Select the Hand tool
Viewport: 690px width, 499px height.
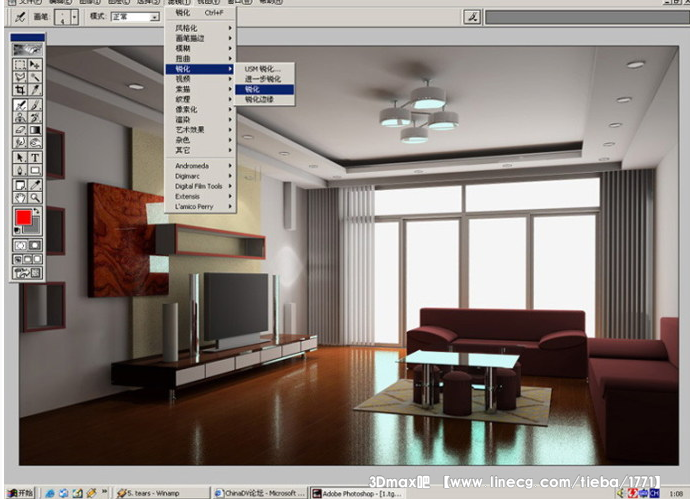[x=20, y=198]
